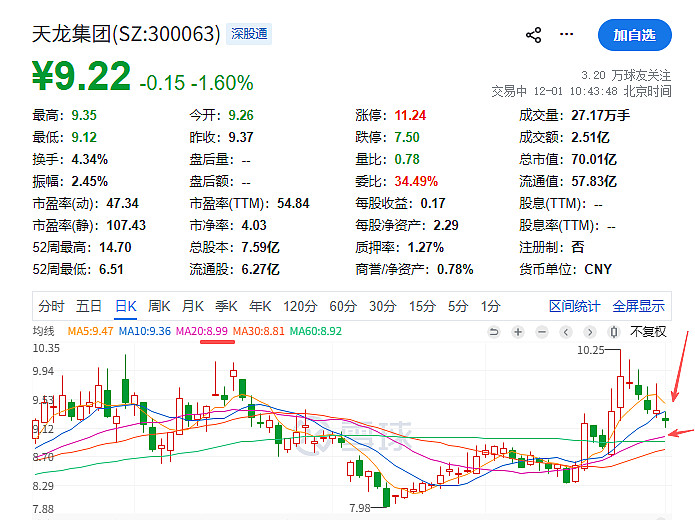Click the price change -0.15 -1.60%

point(196,82)
